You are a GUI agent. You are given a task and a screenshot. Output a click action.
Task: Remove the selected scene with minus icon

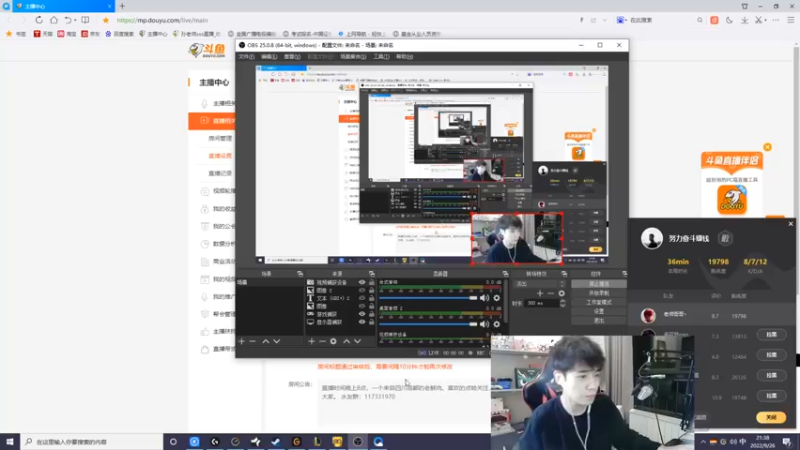point(253,341)
